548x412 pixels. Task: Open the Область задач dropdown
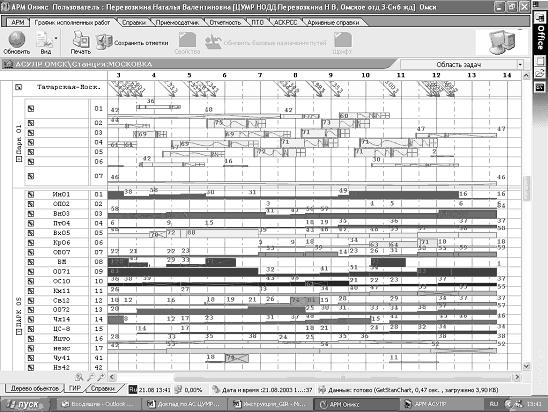tap(520, 65)
